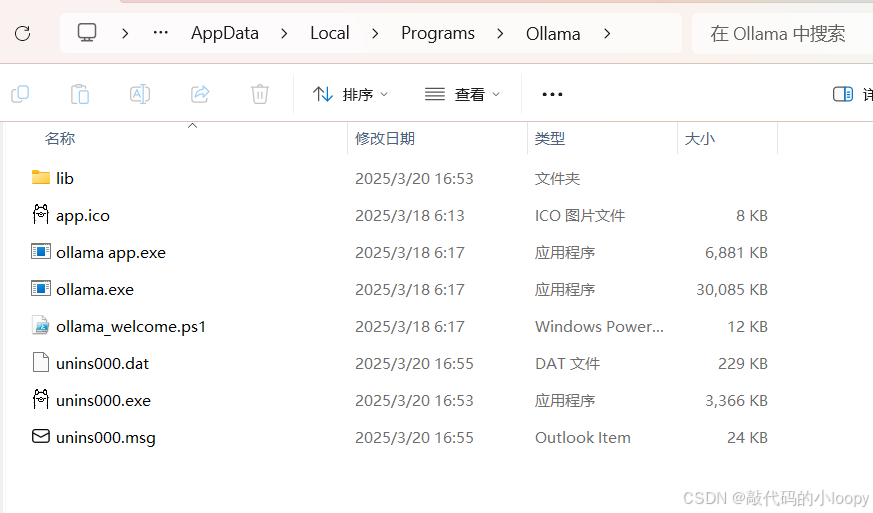This screenshot has width=873, height=513.
Task: Select the lib folder name
Action: coord(65,178)
